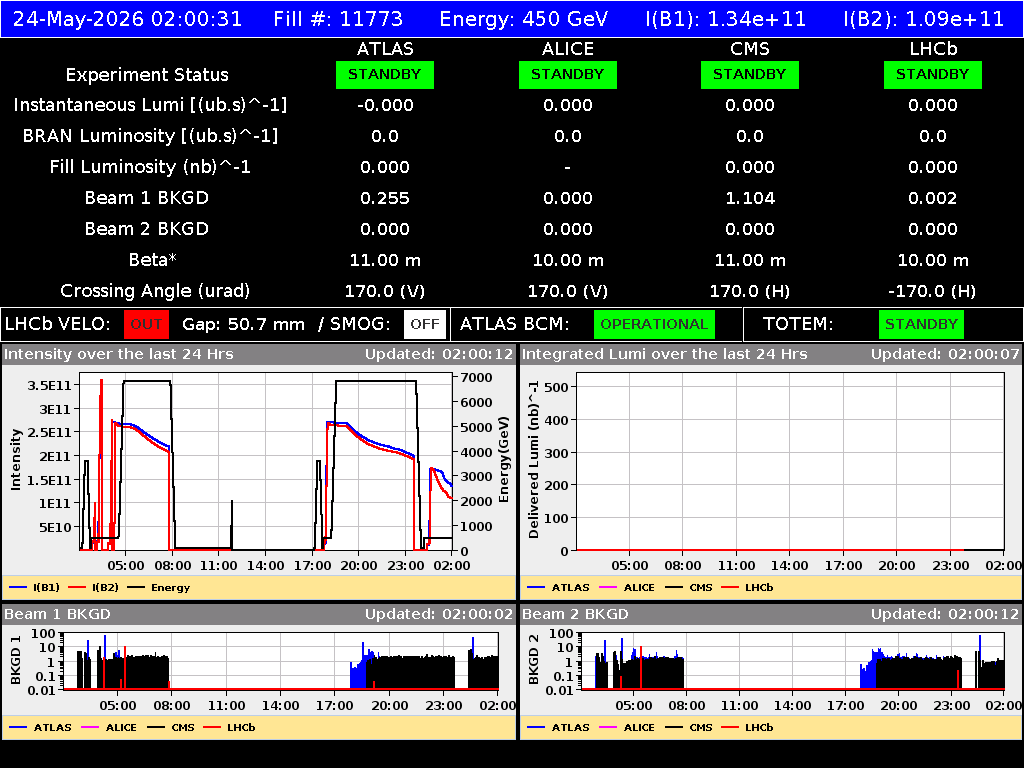Click the LHCb STANDBY status badge
1024x768 pixels.
tap(933, 74)
